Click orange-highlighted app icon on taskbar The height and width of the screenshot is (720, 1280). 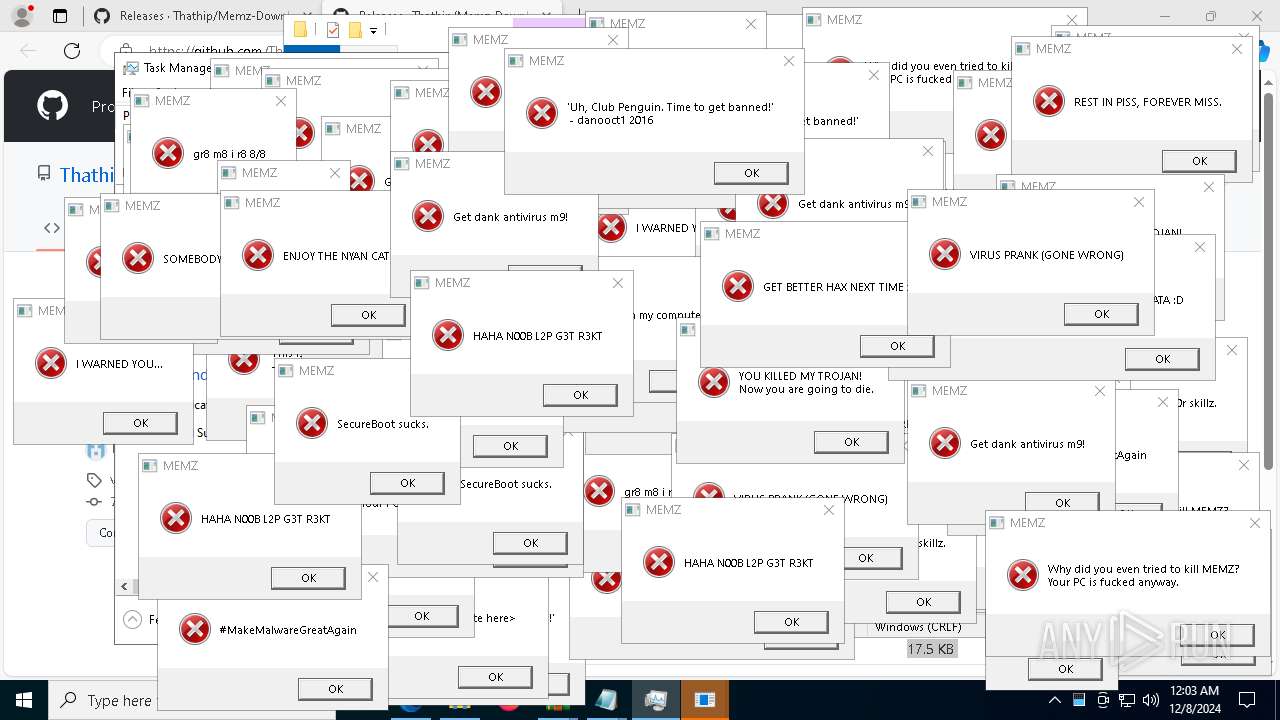(704, 700)
